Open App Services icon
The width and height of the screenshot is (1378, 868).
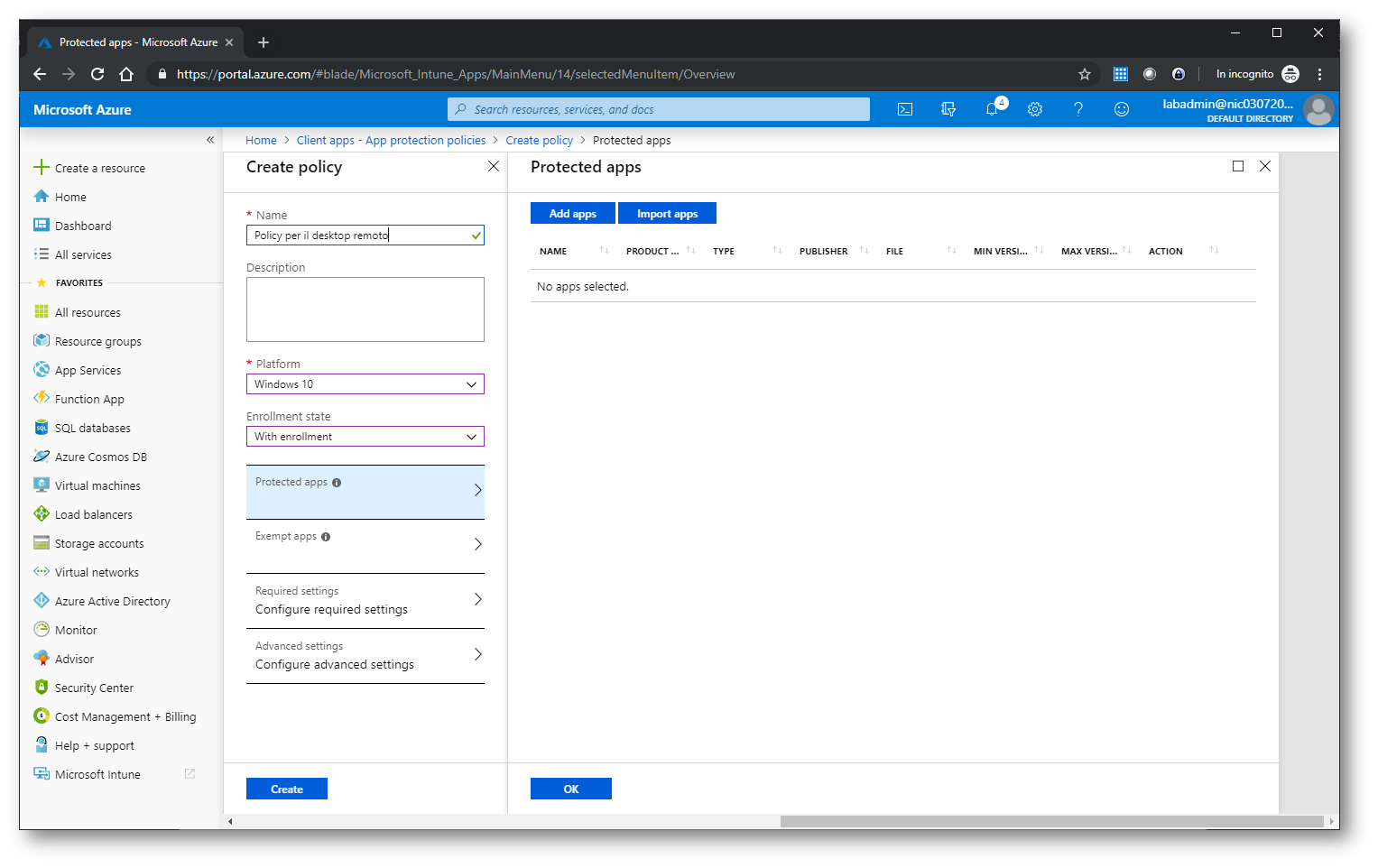point(41,369)
